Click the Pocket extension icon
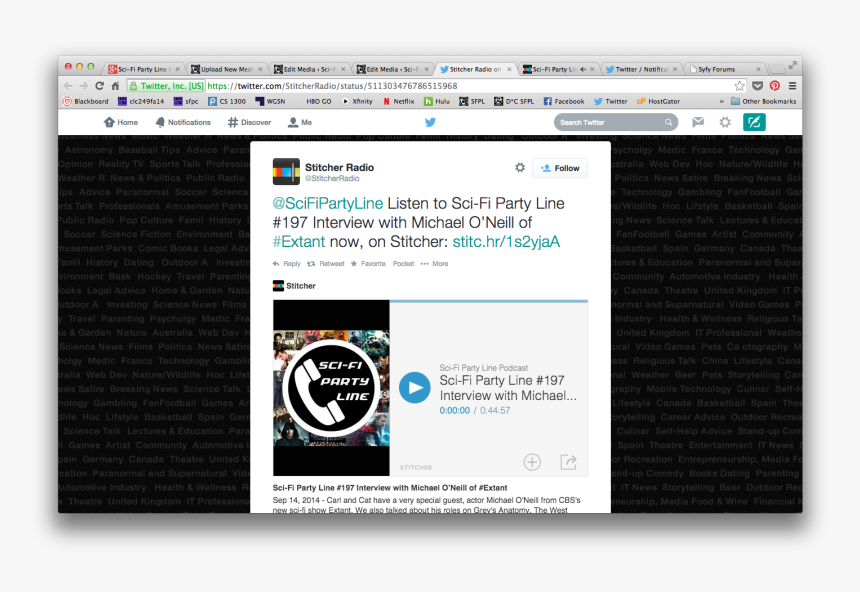Viewport: 860px width, 592px height. [757, 86]
